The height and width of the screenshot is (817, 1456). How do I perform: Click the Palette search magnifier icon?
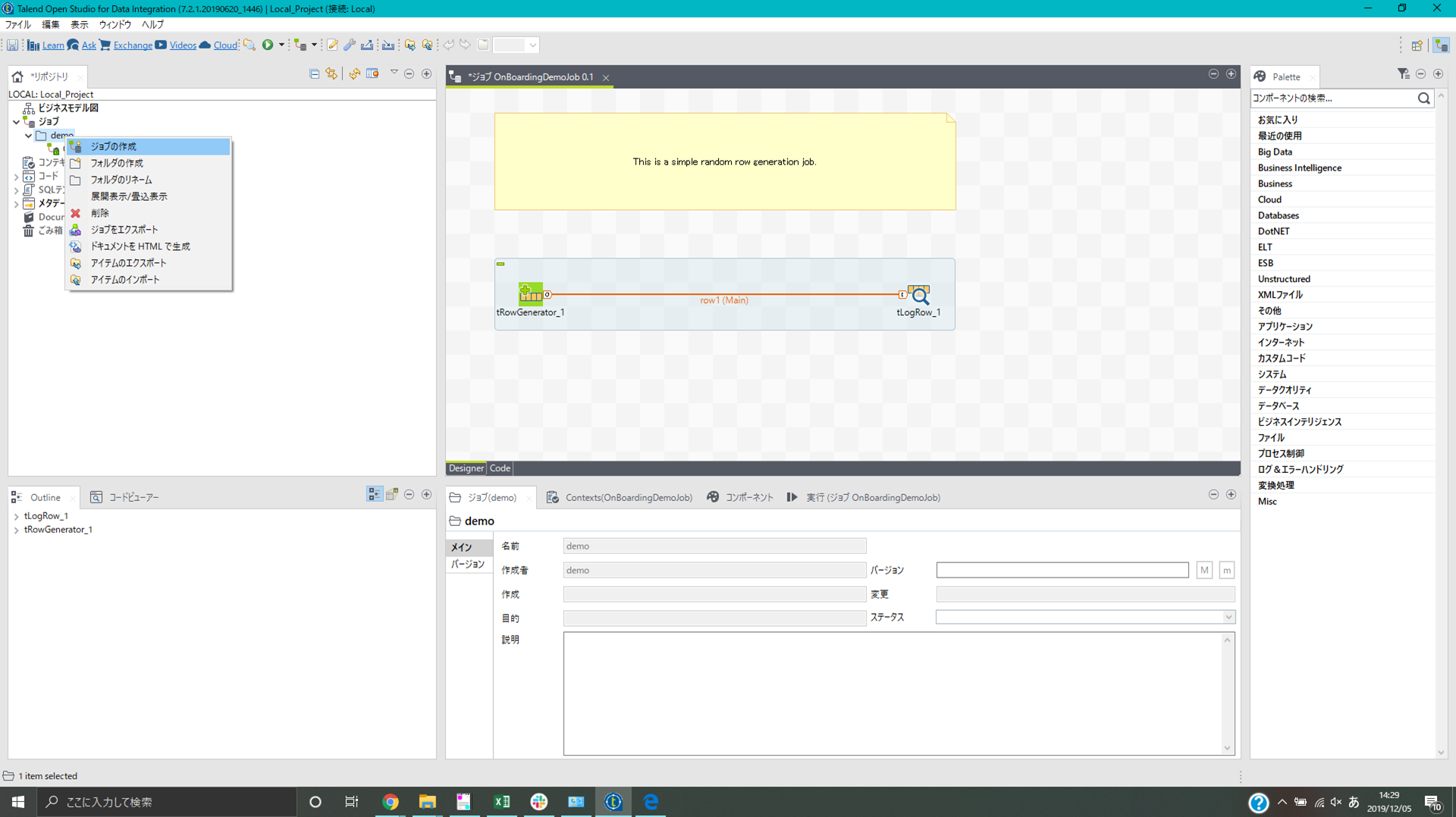[x=1423, y=99]
